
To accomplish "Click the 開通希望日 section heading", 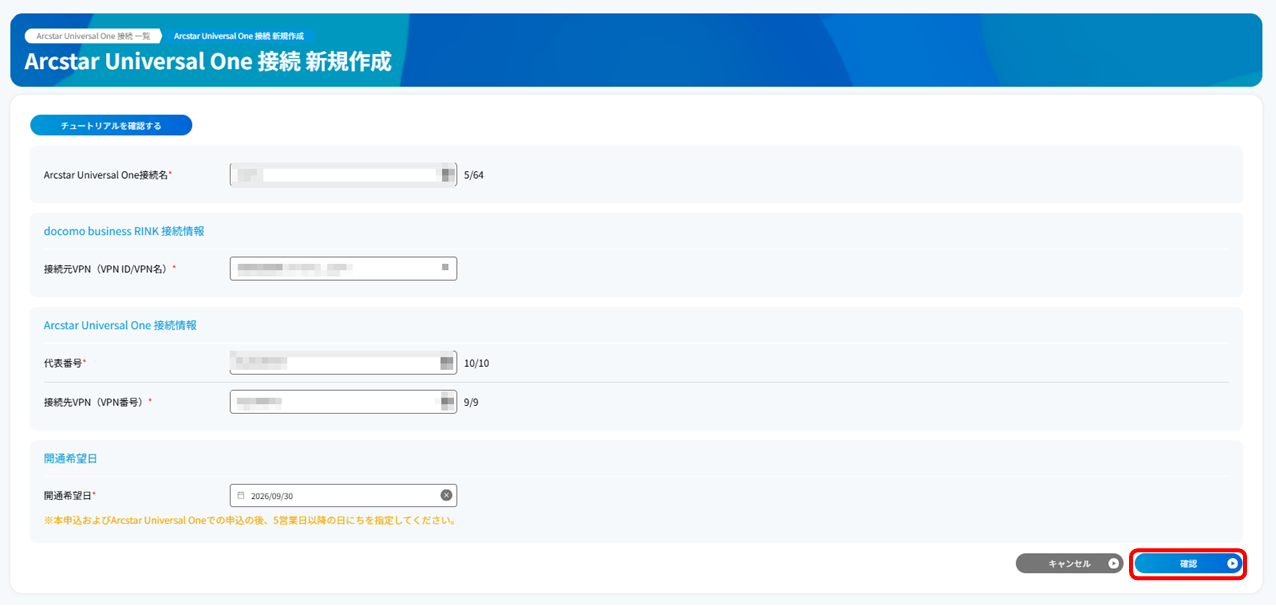I will tap(70, 458).
